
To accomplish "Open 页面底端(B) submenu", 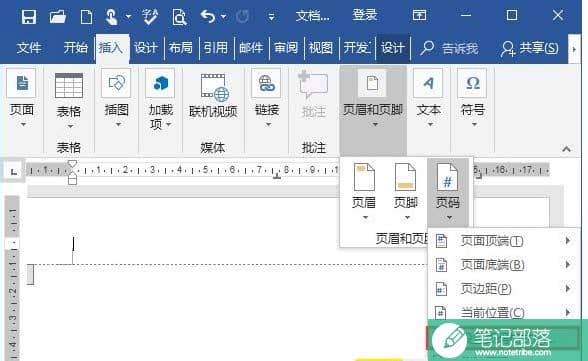I will (503, 265).
